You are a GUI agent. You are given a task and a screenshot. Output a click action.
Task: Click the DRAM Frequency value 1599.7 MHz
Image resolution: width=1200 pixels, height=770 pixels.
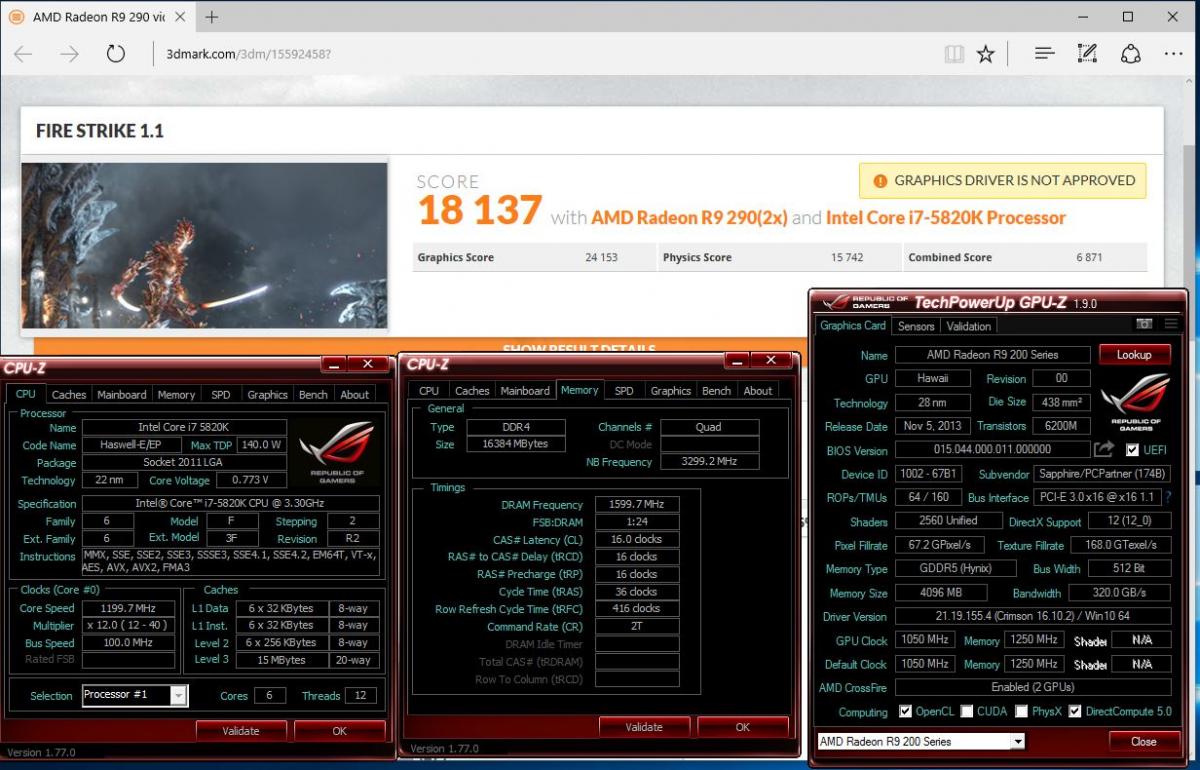click(x=637, y=505)
